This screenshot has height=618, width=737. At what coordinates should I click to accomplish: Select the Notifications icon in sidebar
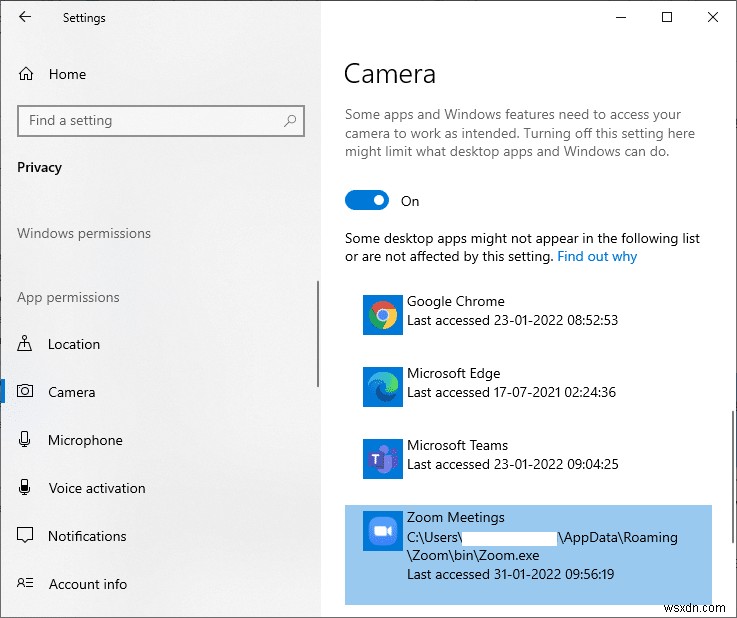pyautogui.click(x=25, y=535)
